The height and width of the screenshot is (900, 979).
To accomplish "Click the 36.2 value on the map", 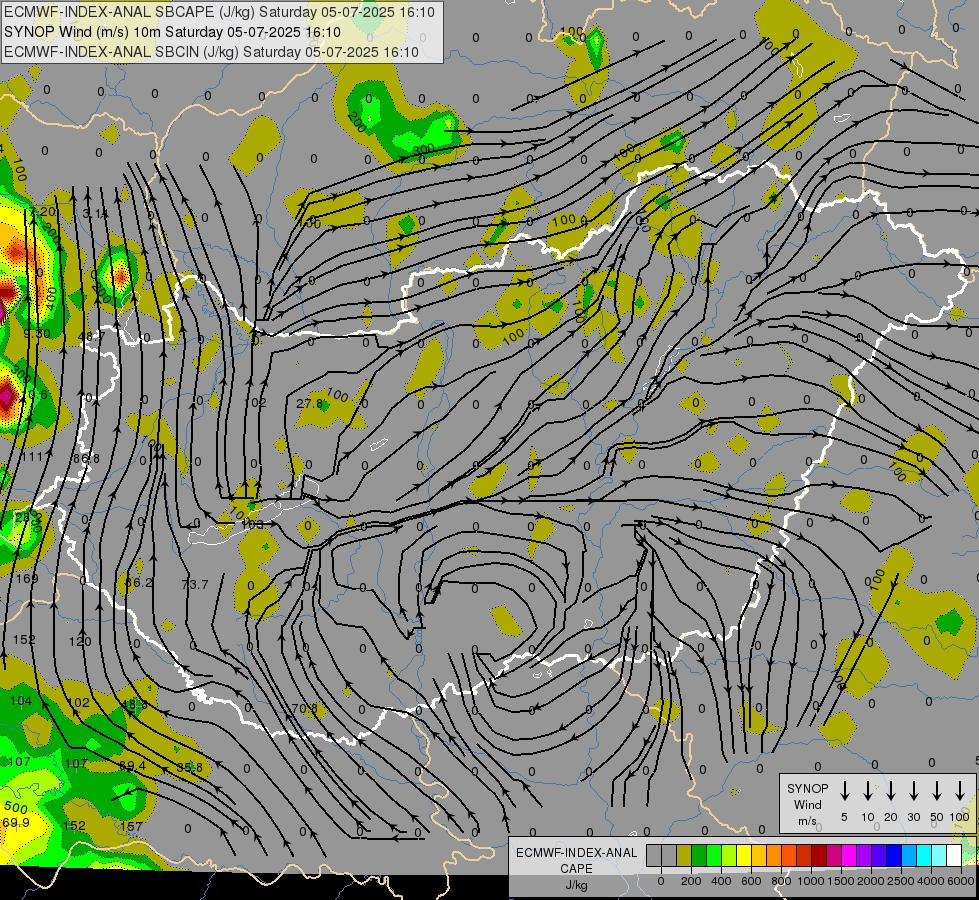I will (139, 583).
